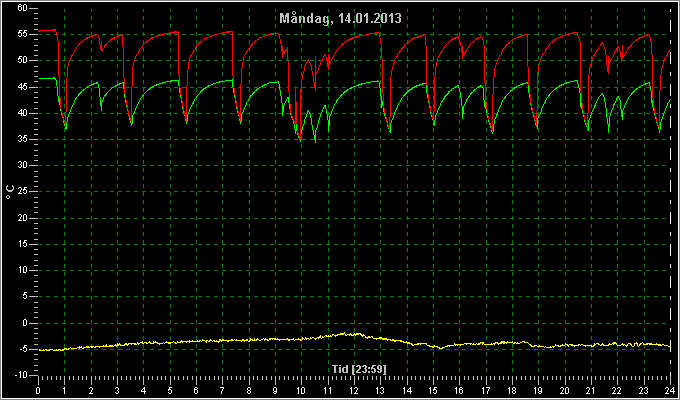680x400 pixels.
Task: Click the y-axis value '55'
Action: (x=23, y=34)
